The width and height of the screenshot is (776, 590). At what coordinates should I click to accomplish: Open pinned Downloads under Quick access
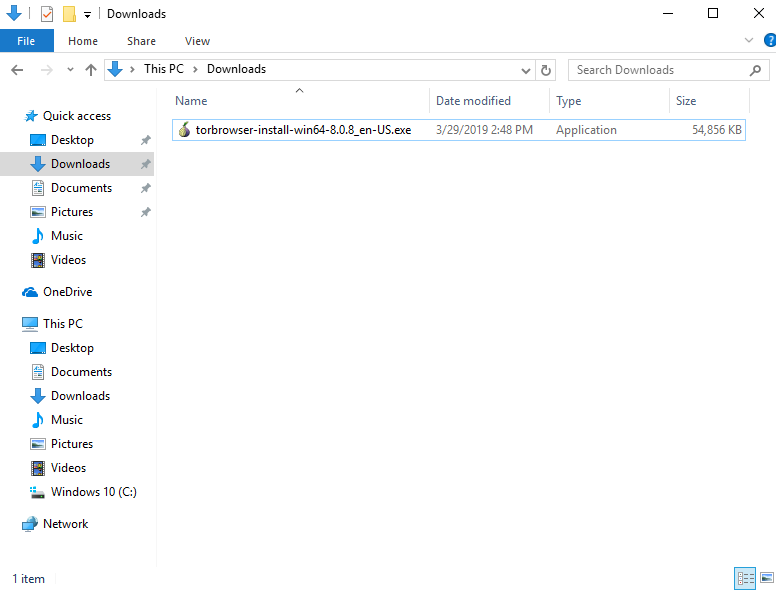coord(80,164)
